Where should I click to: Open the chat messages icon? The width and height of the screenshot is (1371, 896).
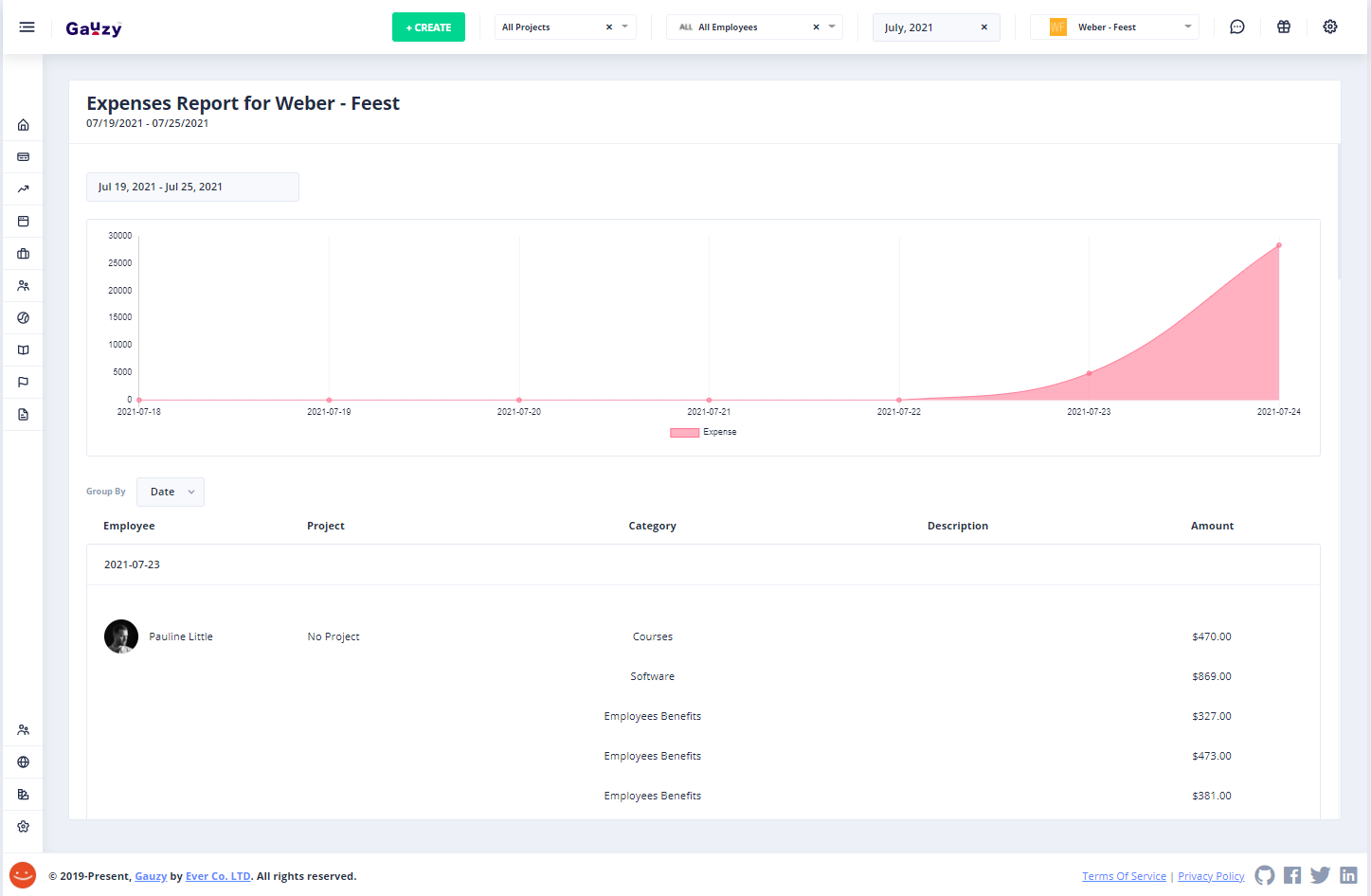point(1236,27)
